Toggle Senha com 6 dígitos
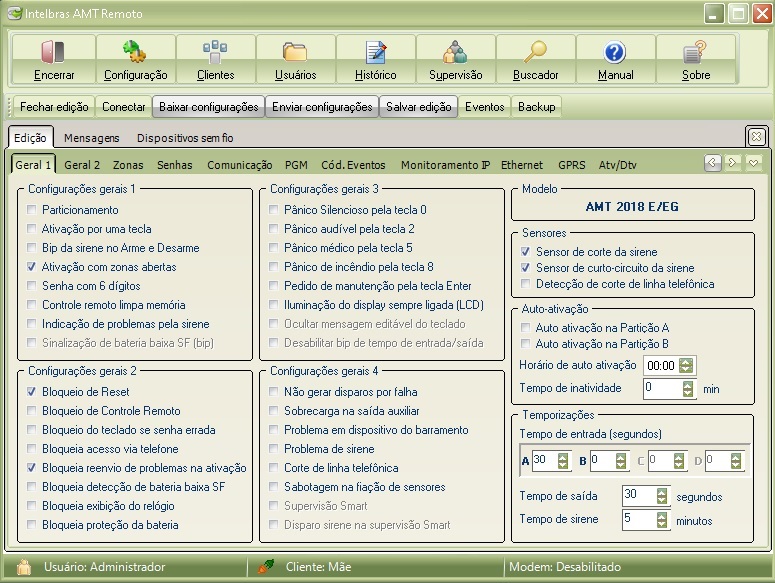The height and width of the screenshot is (583, 775). tap(32, 285)
